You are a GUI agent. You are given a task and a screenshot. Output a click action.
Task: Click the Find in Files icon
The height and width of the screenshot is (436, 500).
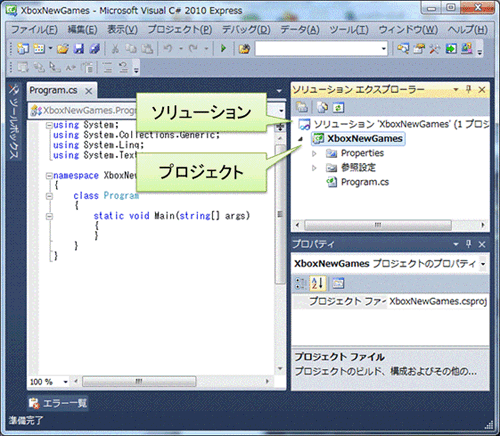coord(244,49)
